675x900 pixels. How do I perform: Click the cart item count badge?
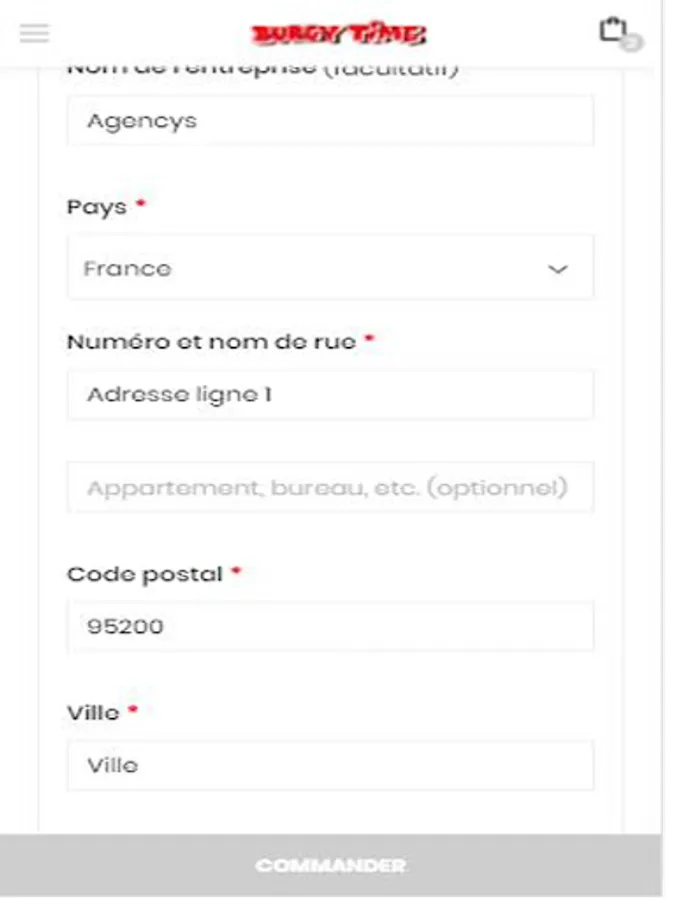632,43
